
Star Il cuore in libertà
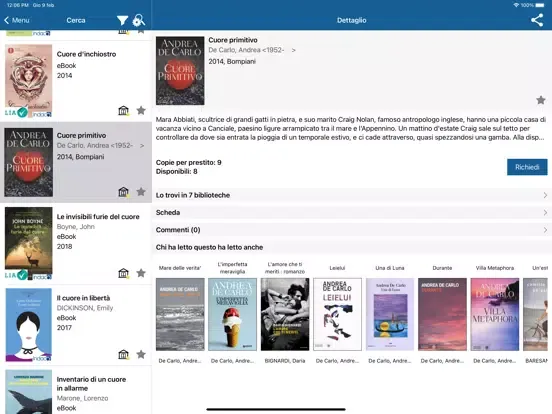[141, 355]
